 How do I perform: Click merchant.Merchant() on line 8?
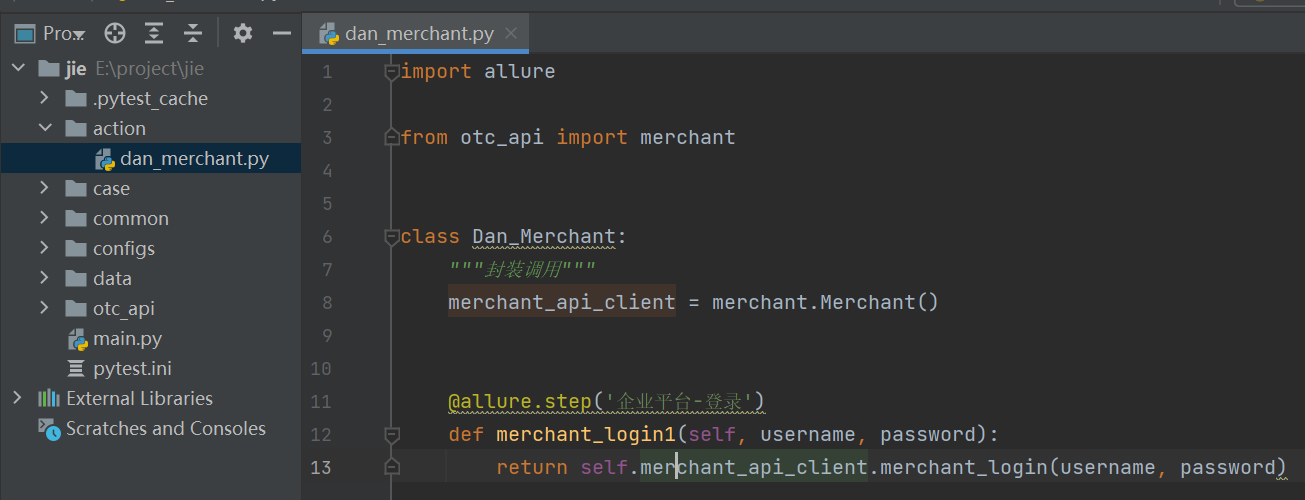[x=825, y=302]
